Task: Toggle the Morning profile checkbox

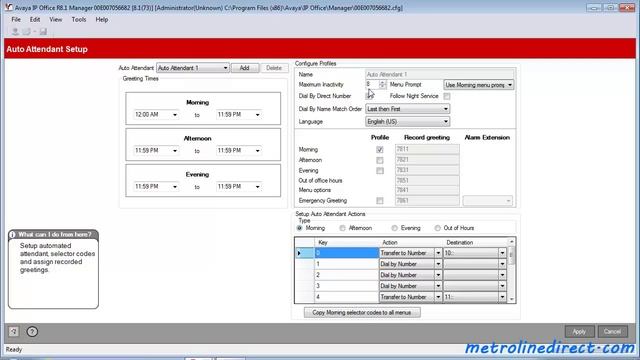Action: point(380,150)
